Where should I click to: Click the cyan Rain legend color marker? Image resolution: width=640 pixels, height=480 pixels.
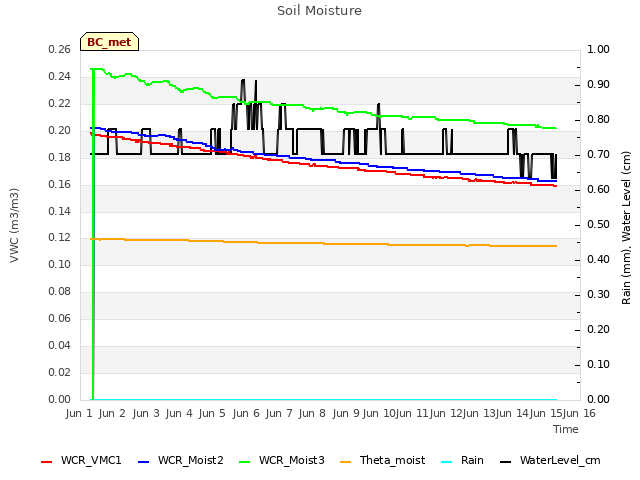pos(447,462)
